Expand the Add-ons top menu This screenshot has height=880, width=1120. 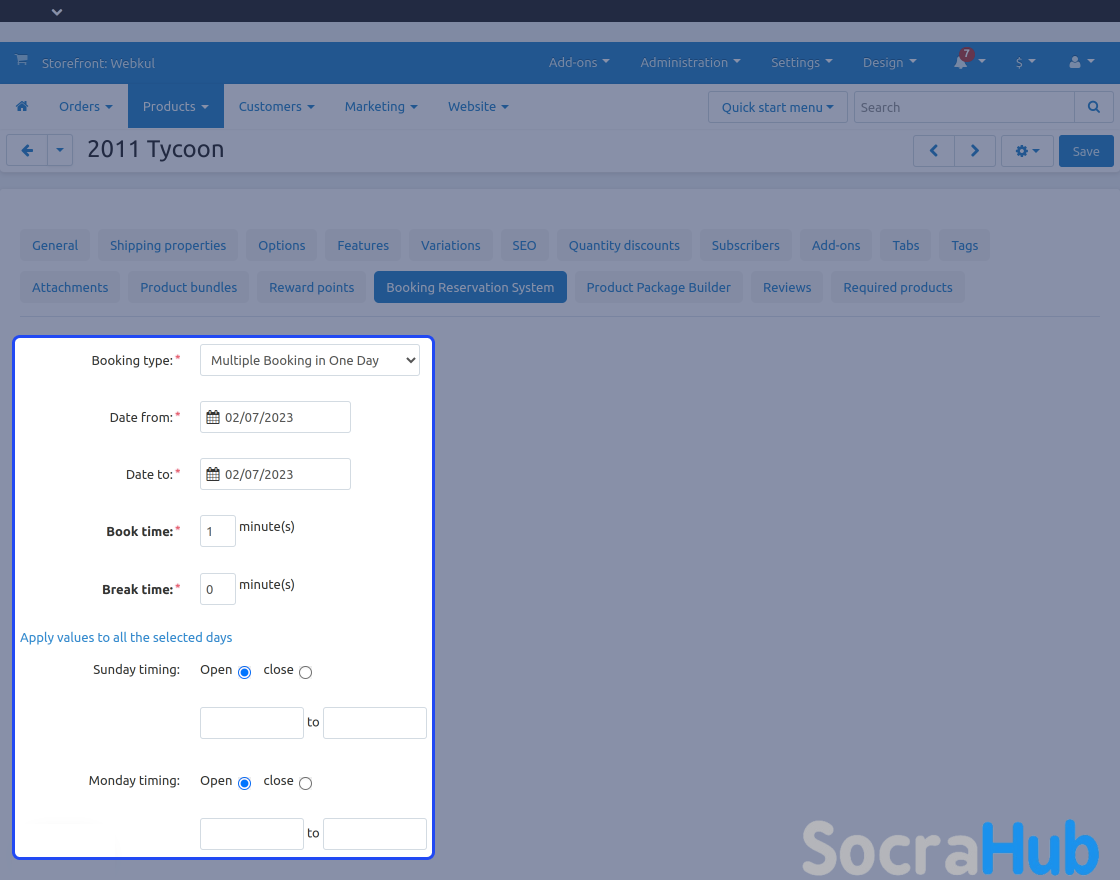pos(579,62)
